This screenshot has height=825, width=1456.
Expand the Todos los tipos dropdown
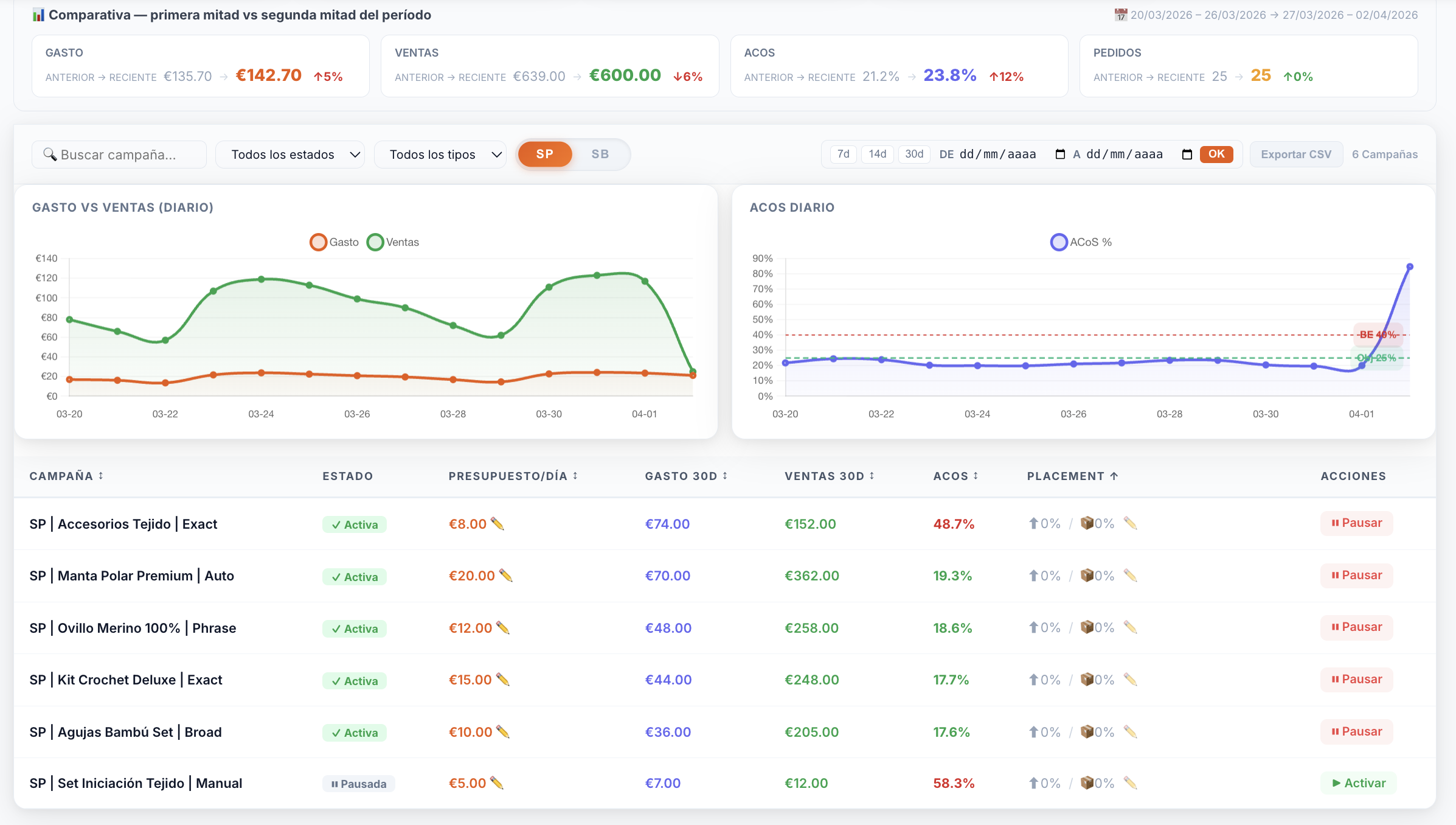[x=440, y=155]
